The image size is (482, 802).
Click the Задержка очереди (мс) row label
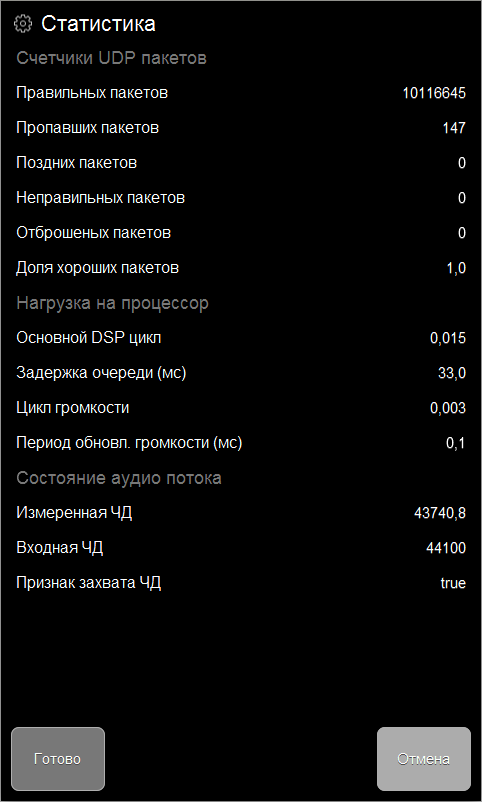click(101, 373)
